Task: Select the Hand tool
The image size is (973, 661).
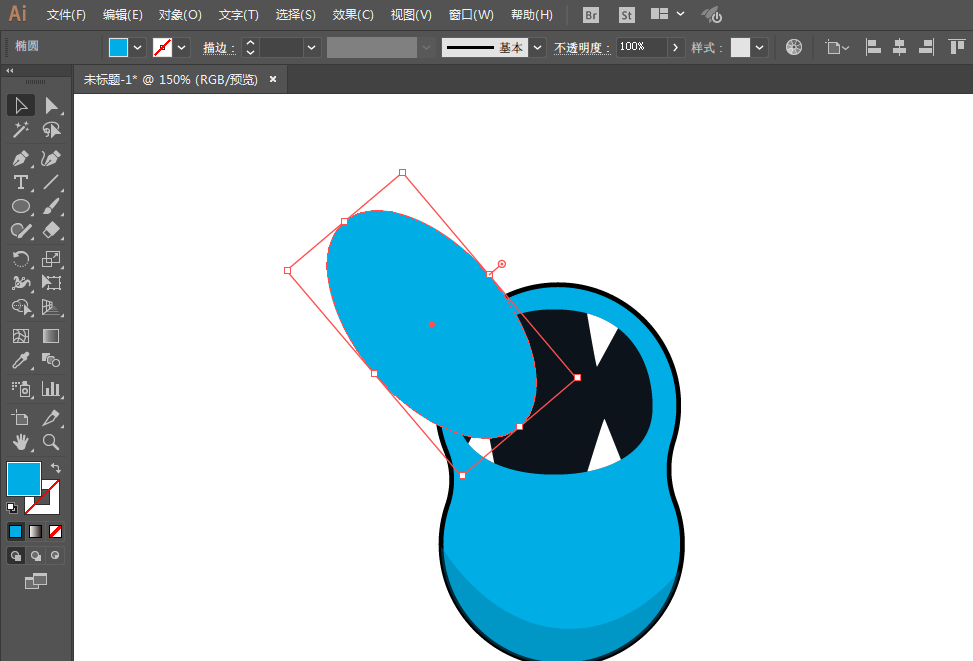Action: pyautogui.click(x=20, y=442)
